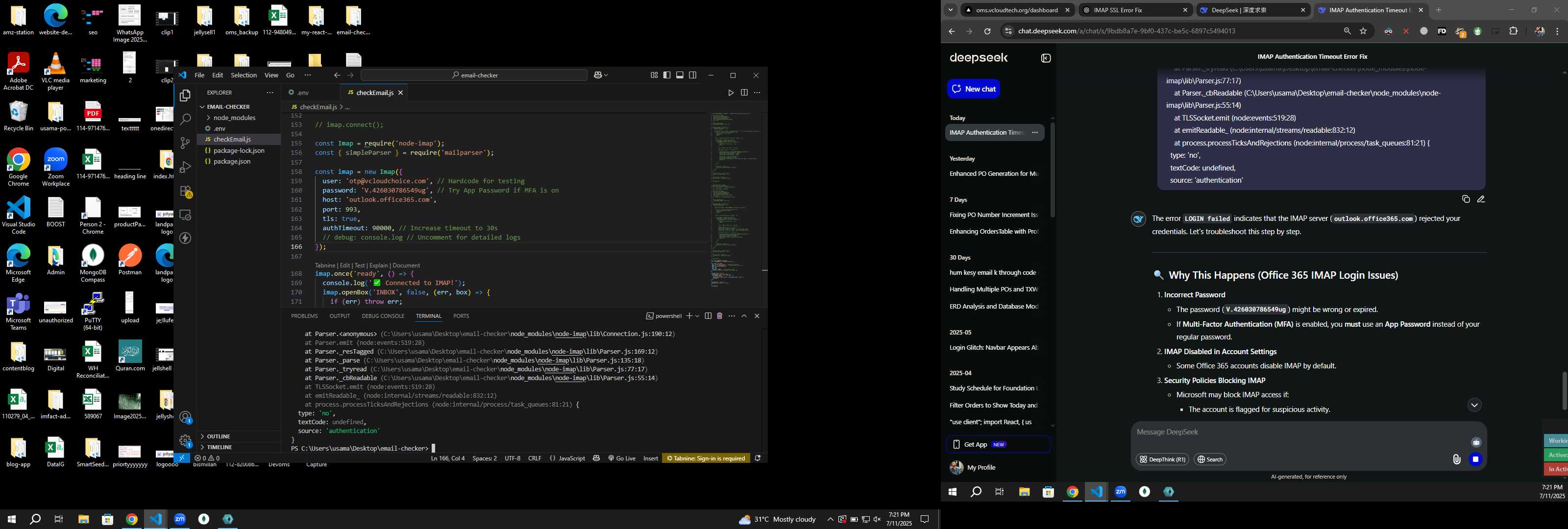Run checkEmail.js with the play icon

coord(731,93)
